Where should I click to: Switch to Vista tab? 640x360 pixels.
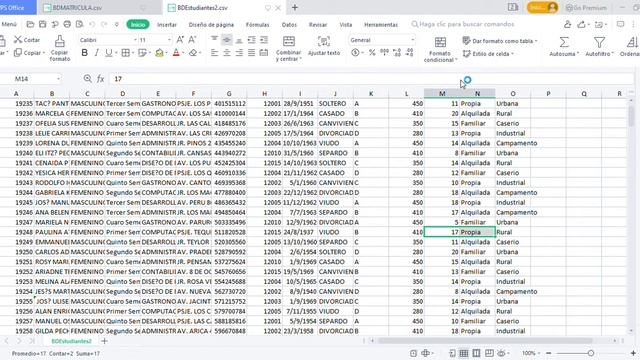[345, 24]
